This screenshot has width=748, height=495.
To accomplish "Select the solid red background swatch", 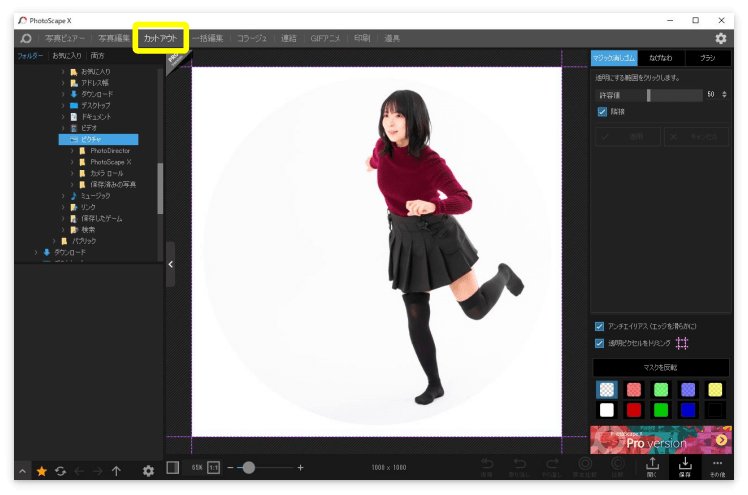I will point(634,410).
